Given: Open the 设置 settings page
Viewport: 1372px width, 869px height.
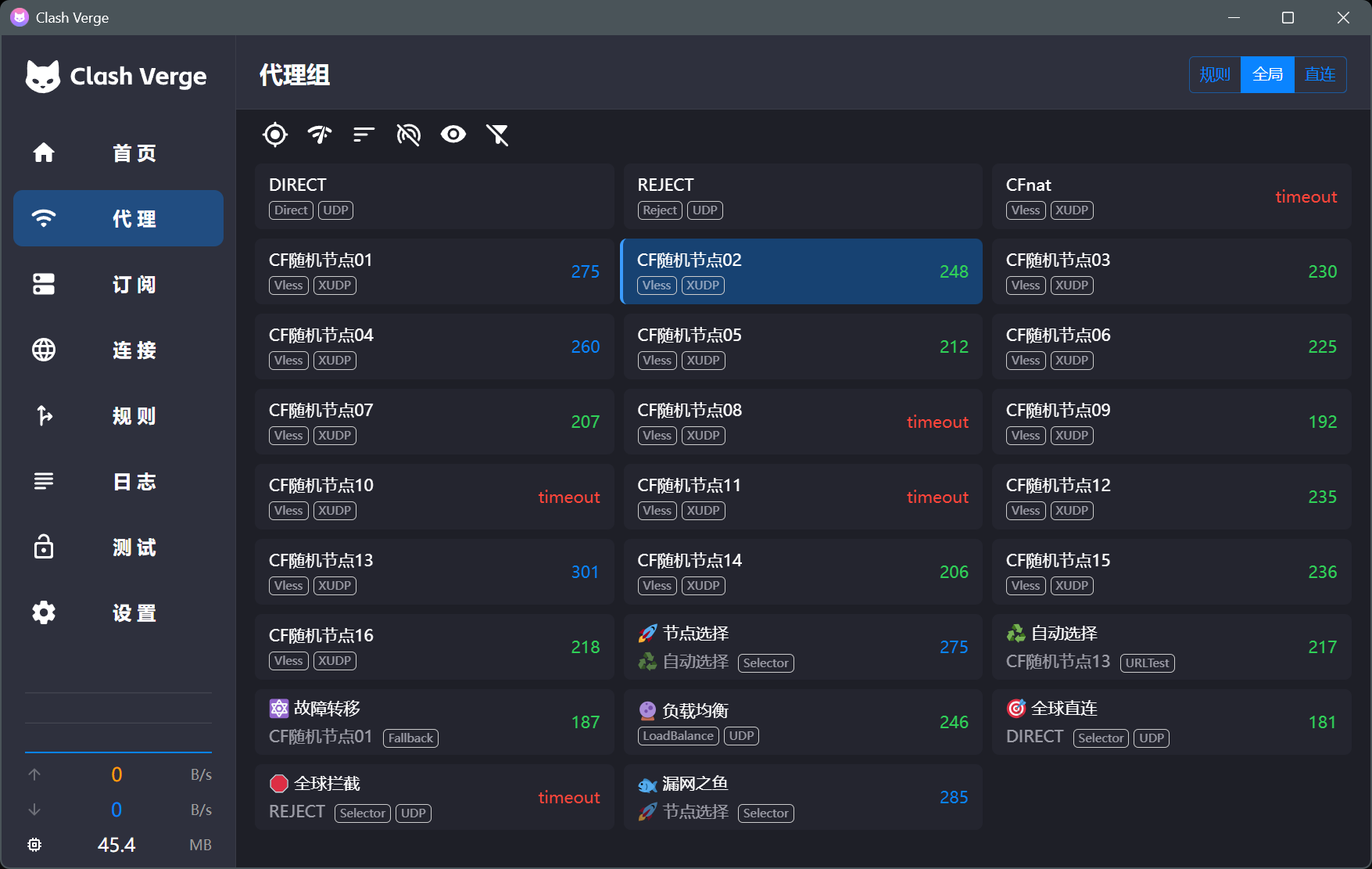Looking at the screenshot, I should tap(118, 612).
